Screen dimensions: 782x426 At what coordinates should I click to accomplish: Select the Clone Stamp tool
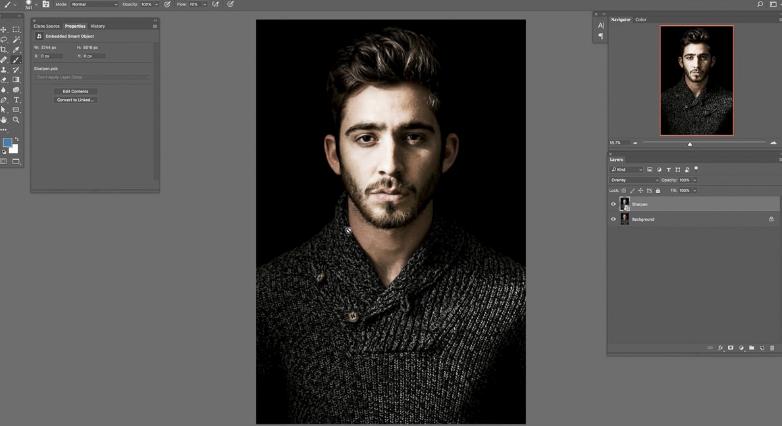[4, 70]
